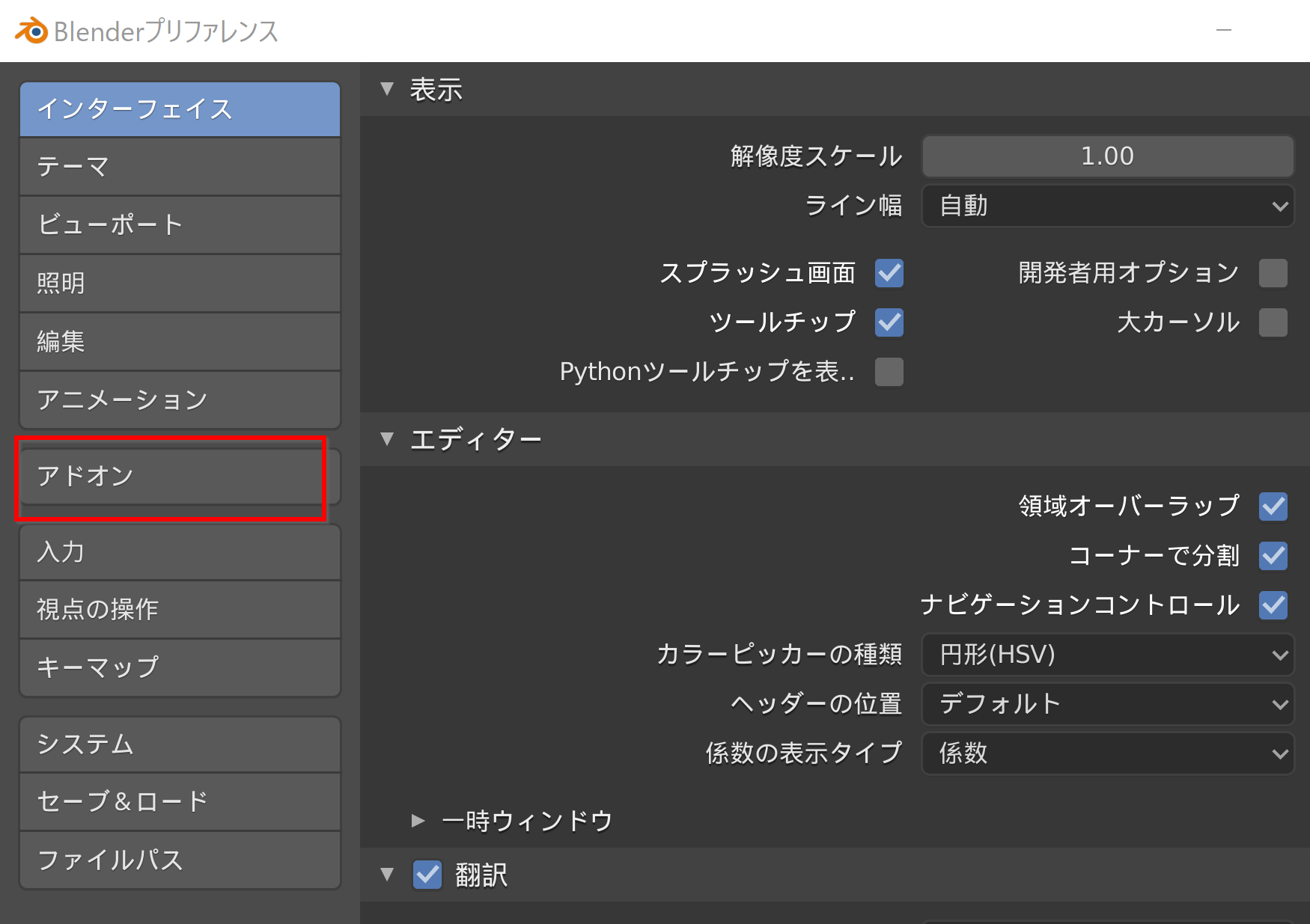Open the ファイルパス section
This screenshot has width=1310, height=924.
pos(180,860)
